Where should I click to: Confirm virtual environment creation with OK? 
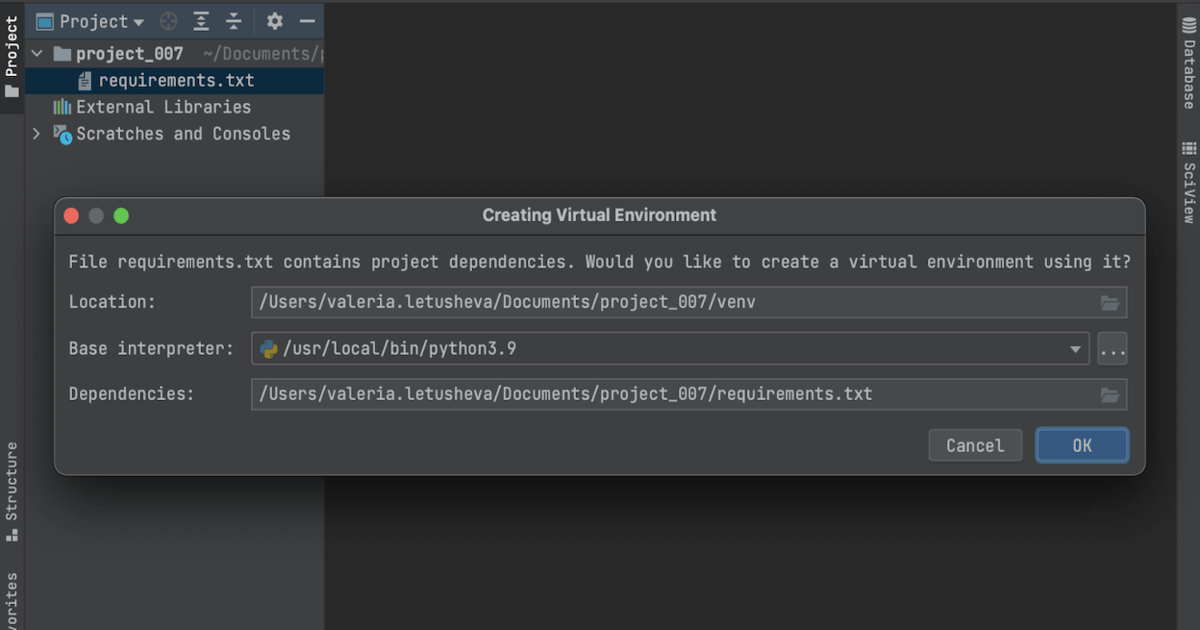tap(1082, 445)
